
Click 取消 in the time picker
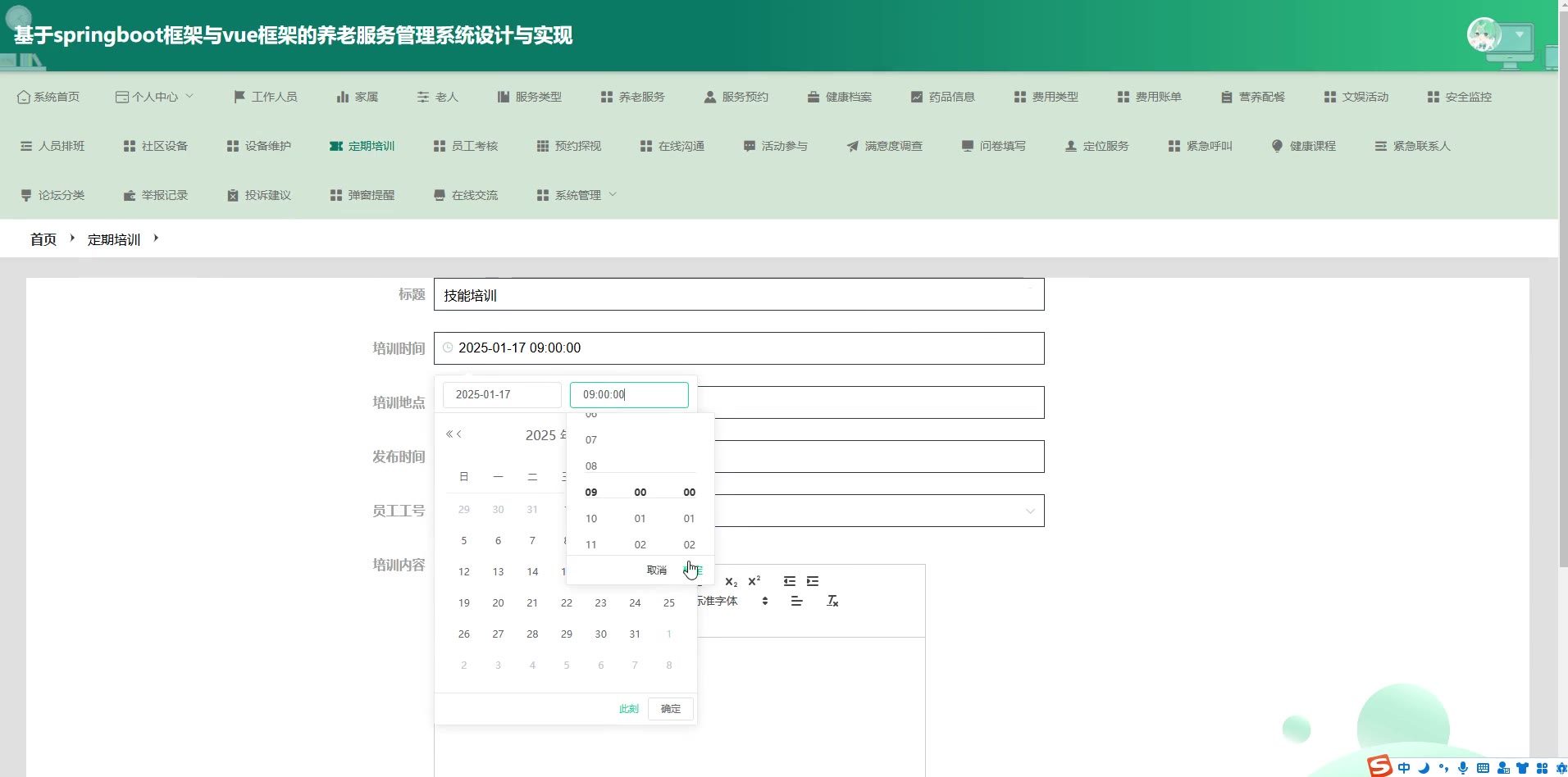coord(657,570)
